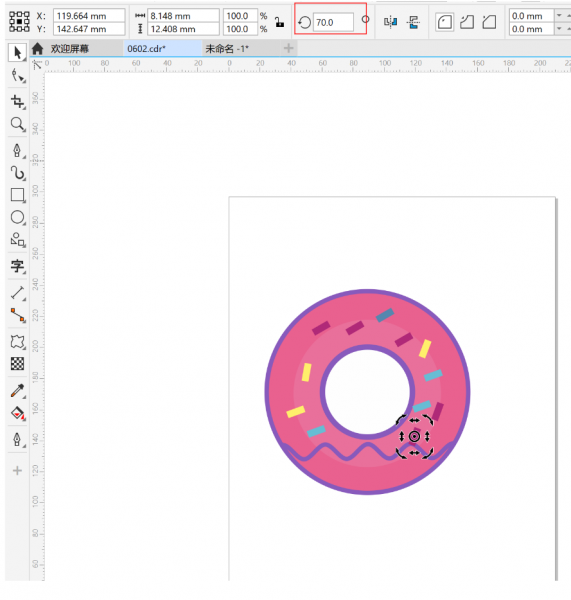
Task: Select the Transparency checkerboard tool
Action: coord(17,364)
